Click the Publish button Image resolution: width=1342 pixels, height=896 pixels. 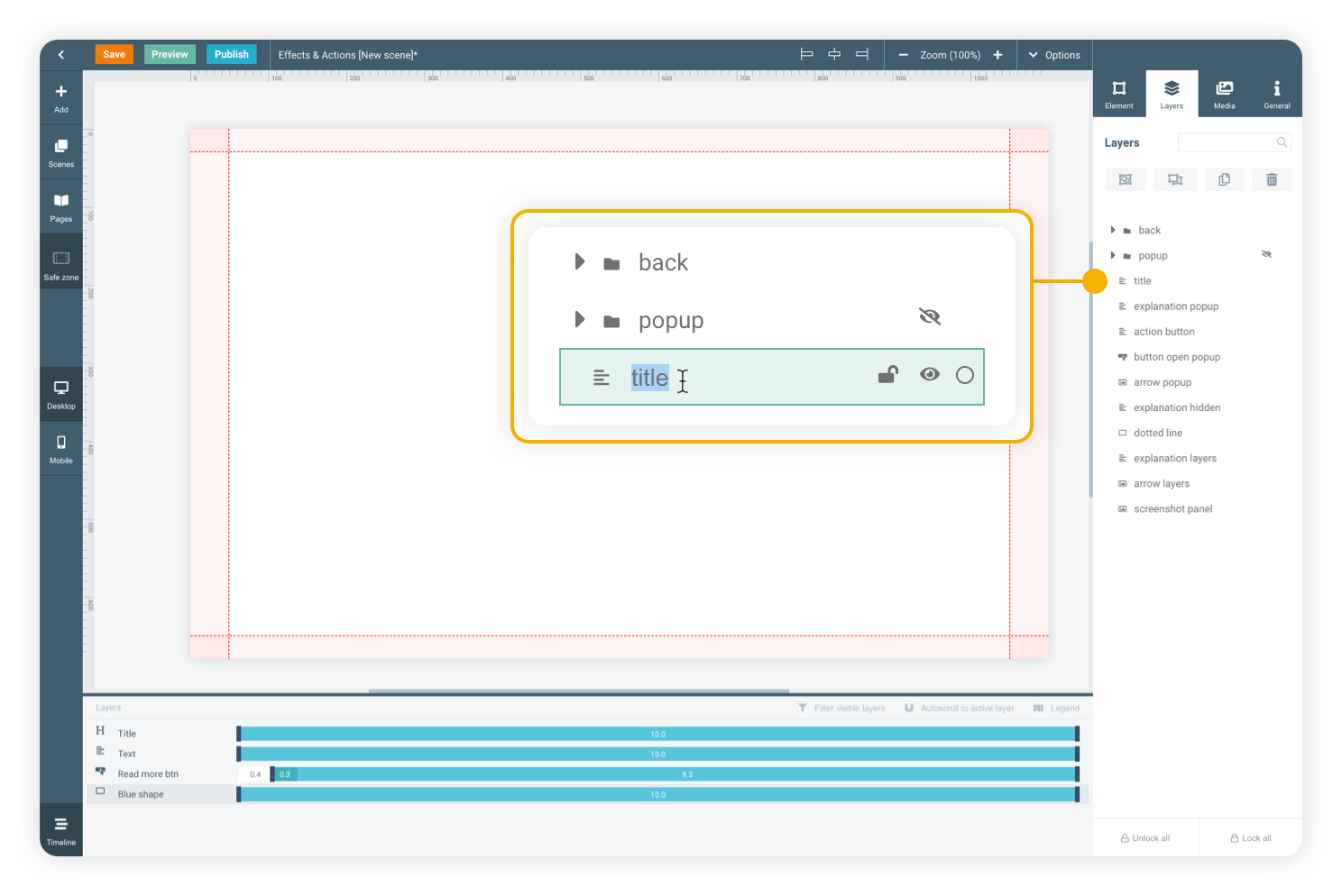[232, 54]
